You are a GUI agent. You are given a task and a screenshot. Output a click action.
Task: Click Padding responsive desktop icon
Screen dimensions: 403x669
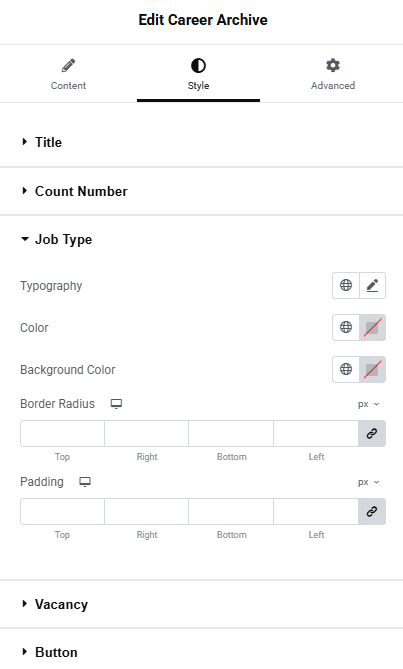click(x=85, y=482)
